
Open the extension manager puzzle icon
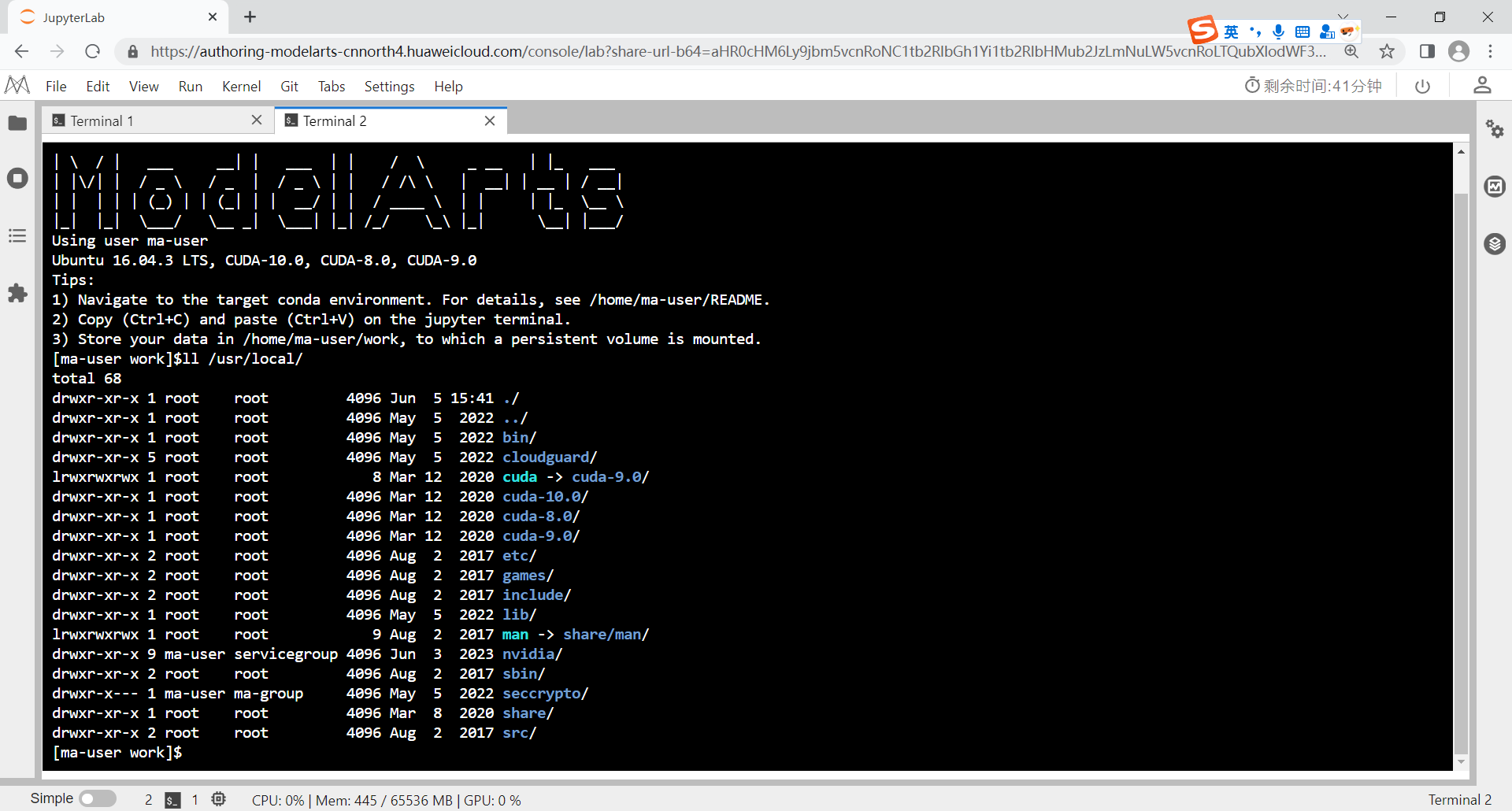tap(17, 294)
